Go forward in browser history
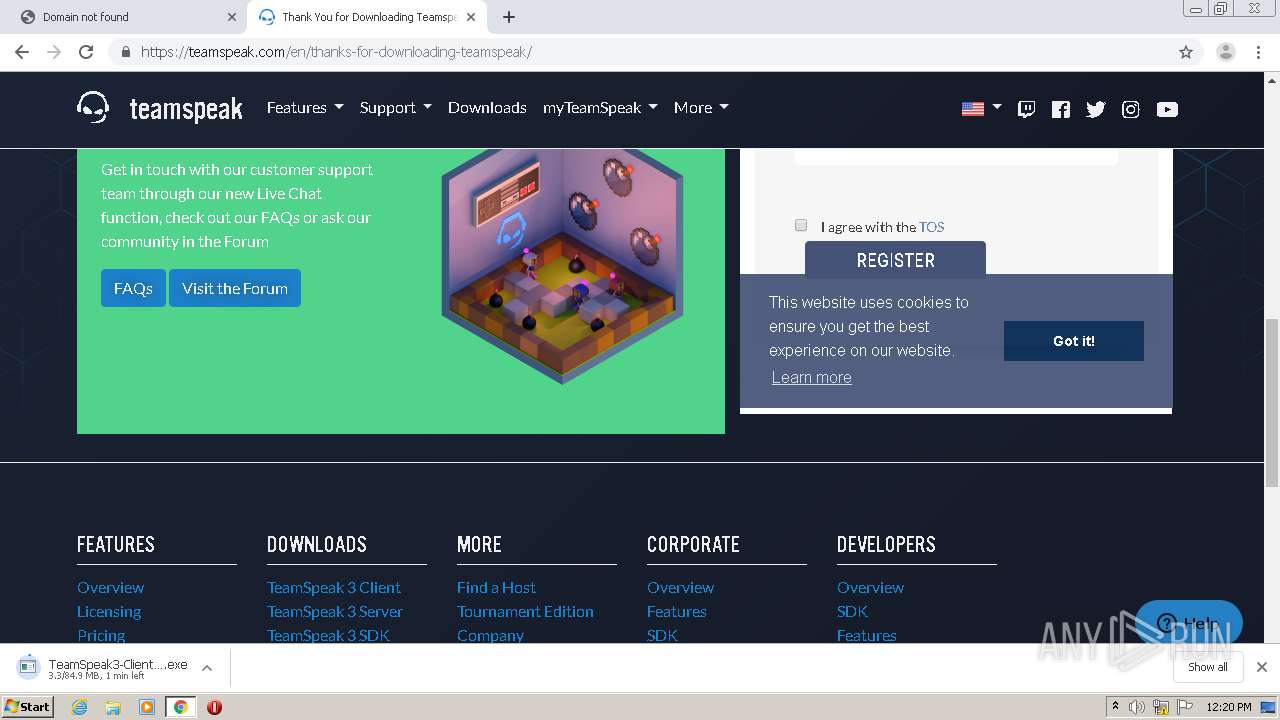 coord(54,52)
